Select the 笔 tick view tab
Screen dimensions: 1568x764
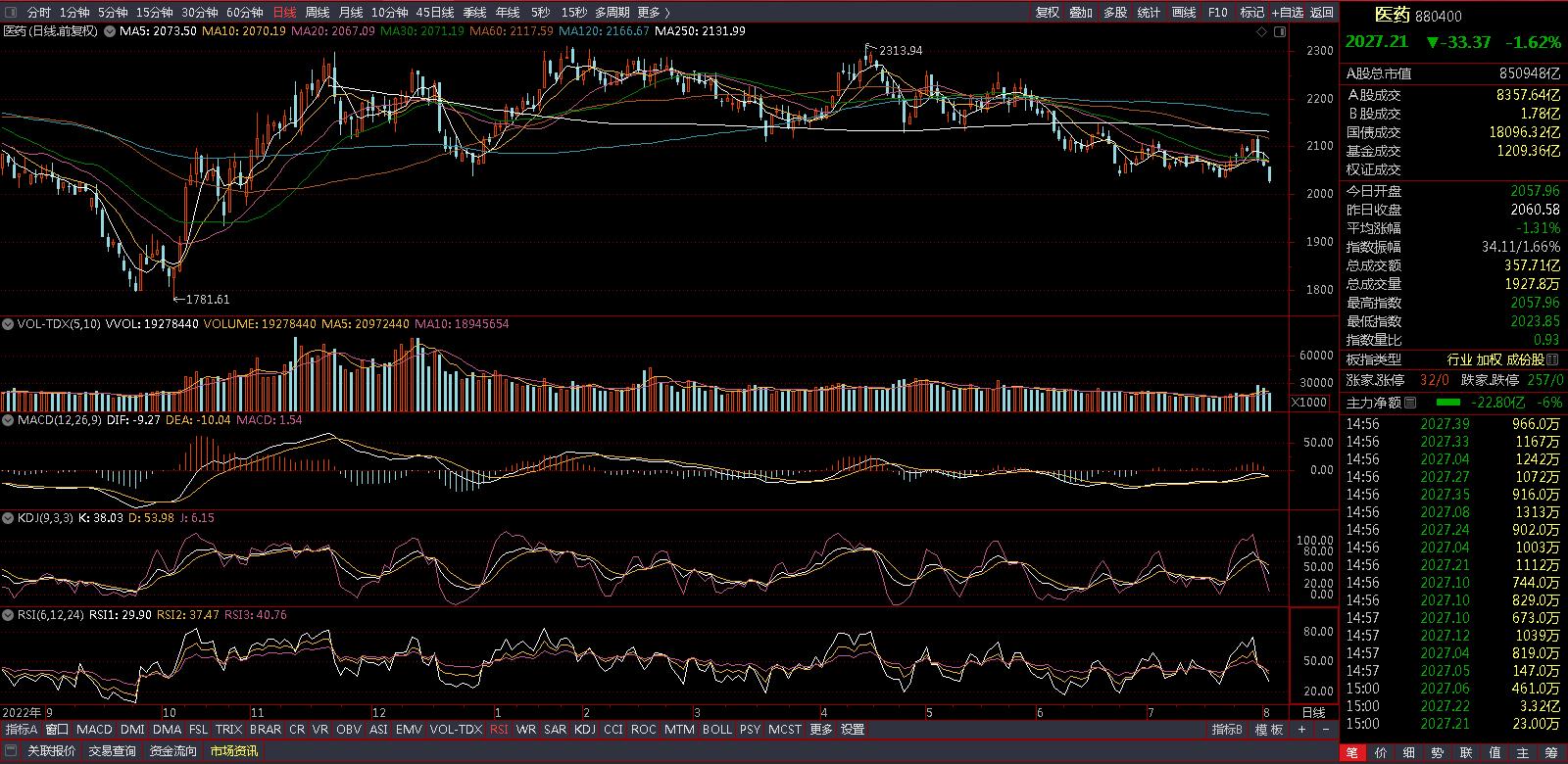1351,752
